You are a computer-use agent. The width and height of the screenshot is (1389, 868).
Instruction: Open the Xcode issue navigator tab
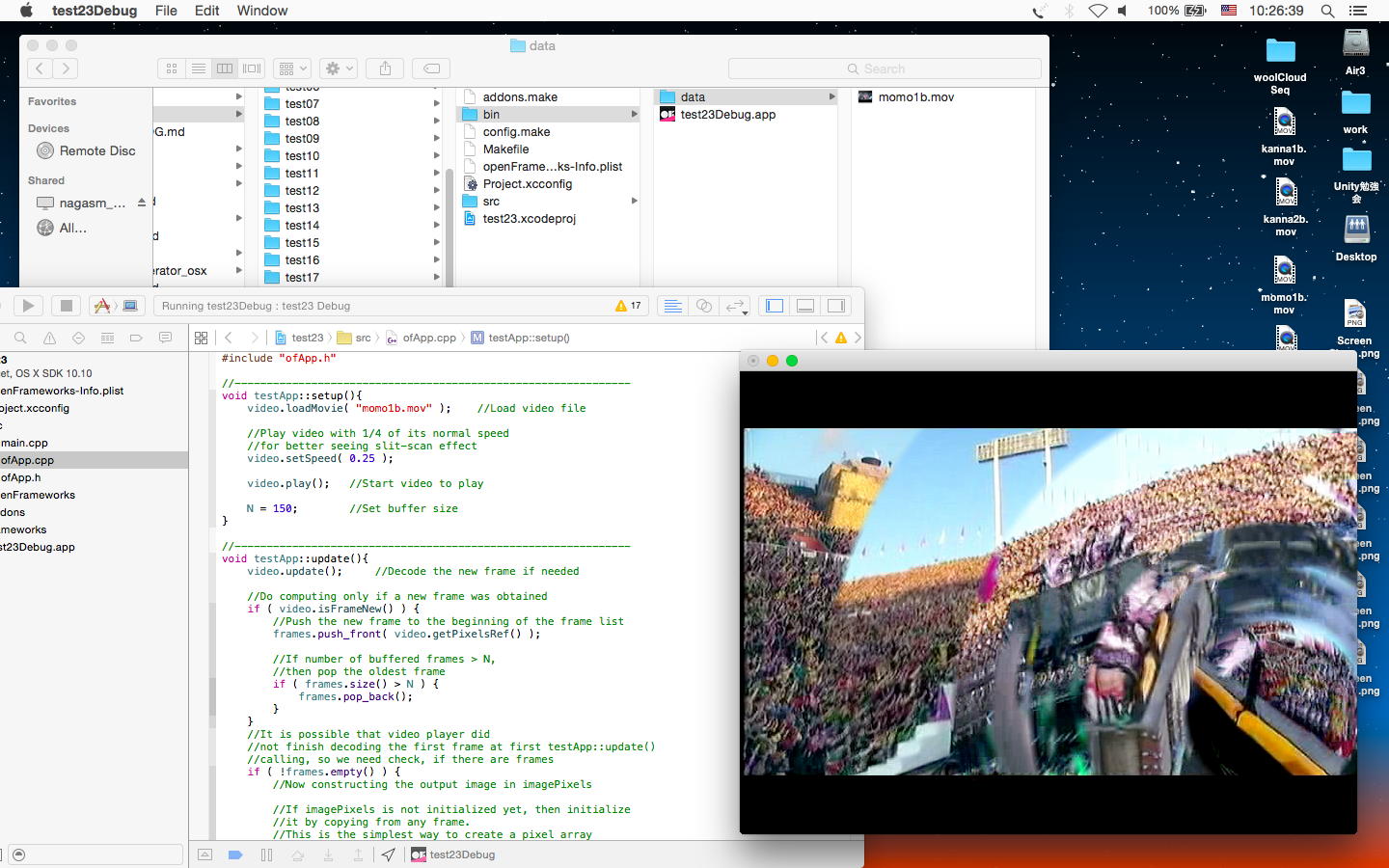[49, 338]
